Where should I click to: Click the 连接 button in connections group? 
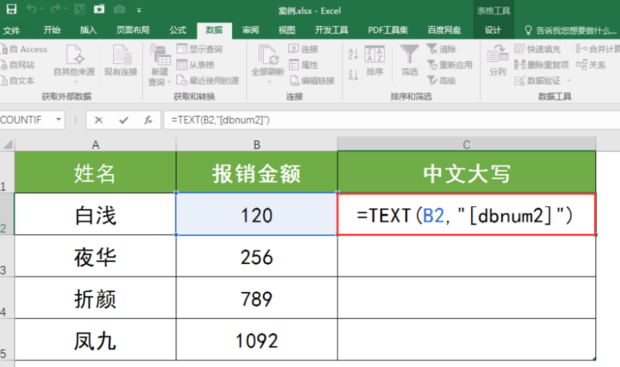(x=303, y=49)
